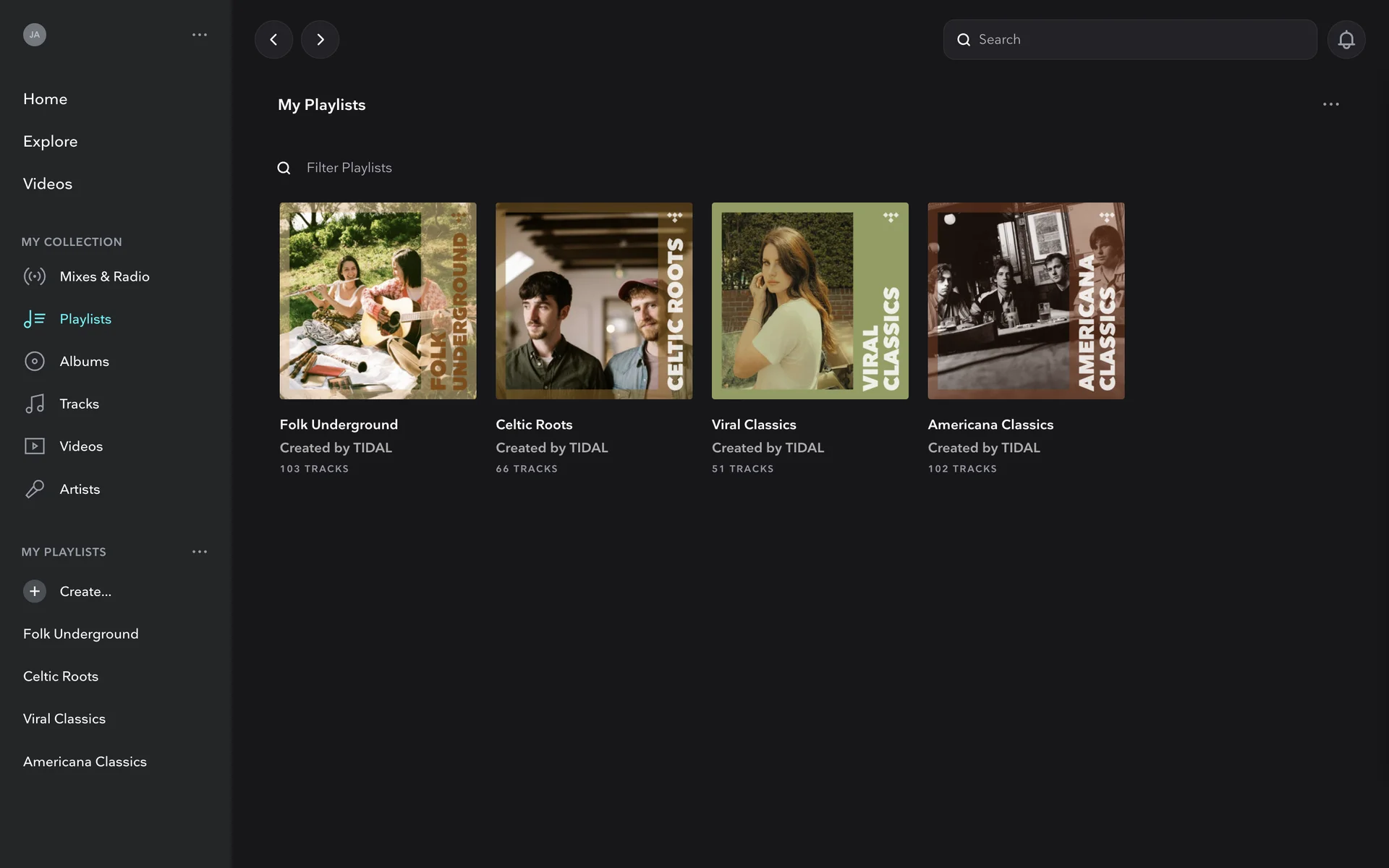This screenshot has width=1389, height=868.
Task: Go to the Explore page
Action: 50,141
